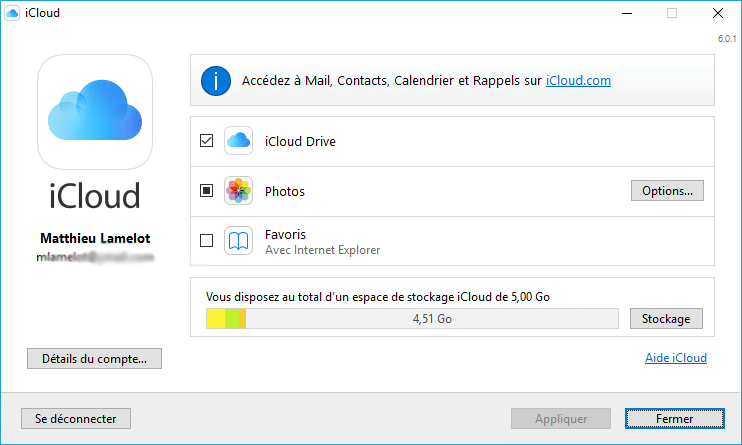Click the Avec Internet Explorer subtitle

click(322, 250)
